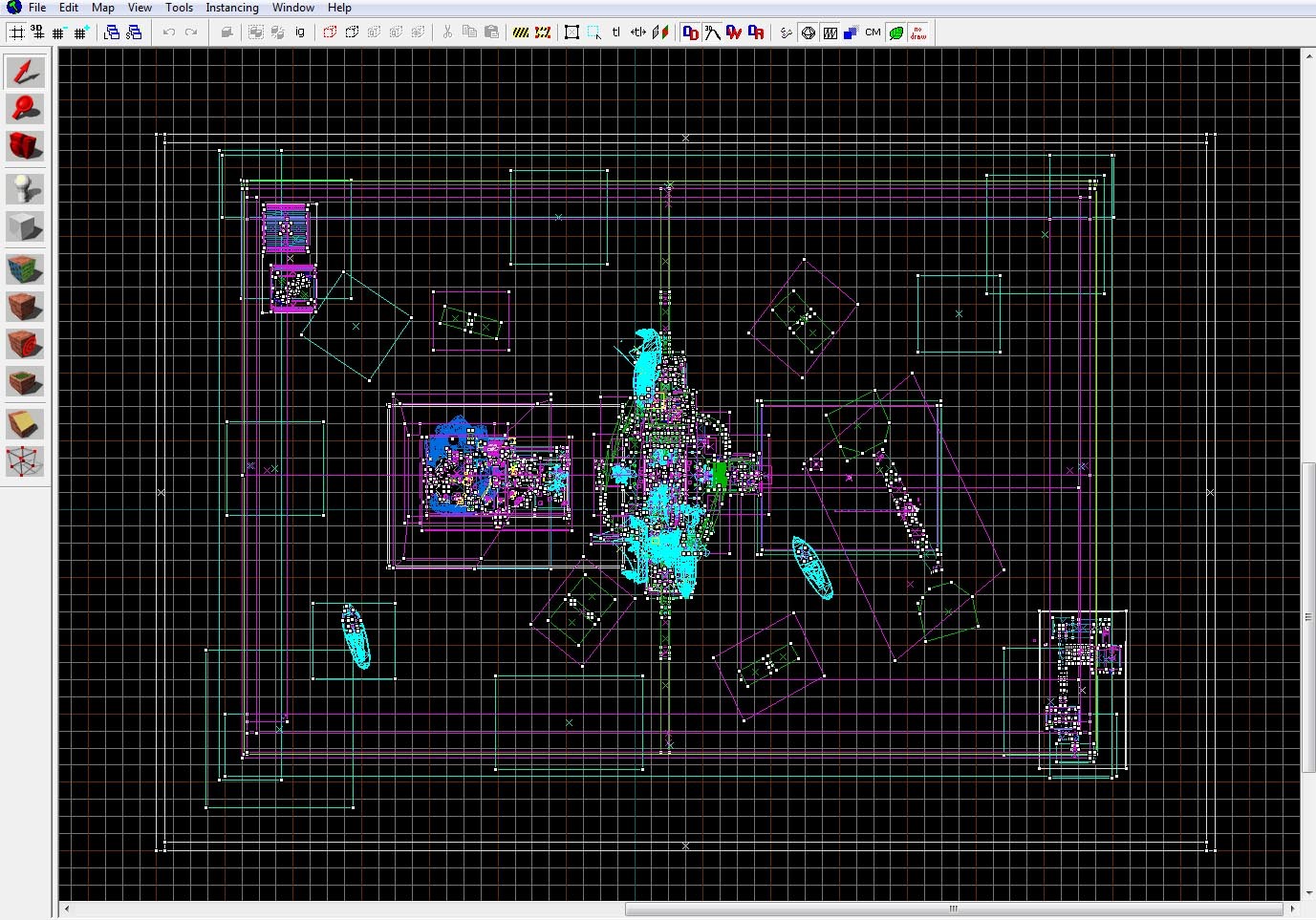Choose the Entity tool light bulb
The height and width of the screenshot is (920, 1316).
pos(26,188)
